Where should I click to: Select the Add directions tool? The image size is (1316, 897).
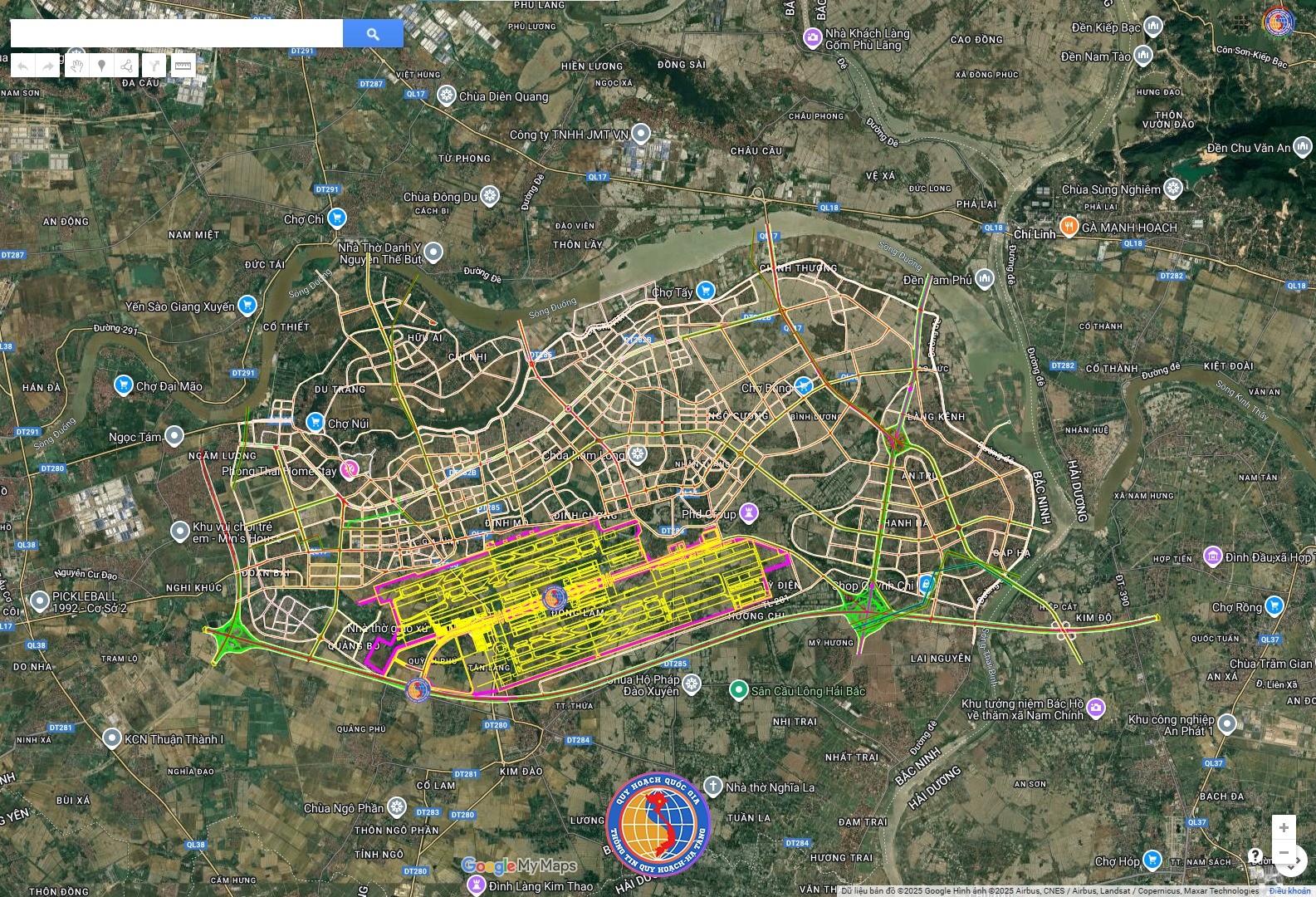[154, 66]
